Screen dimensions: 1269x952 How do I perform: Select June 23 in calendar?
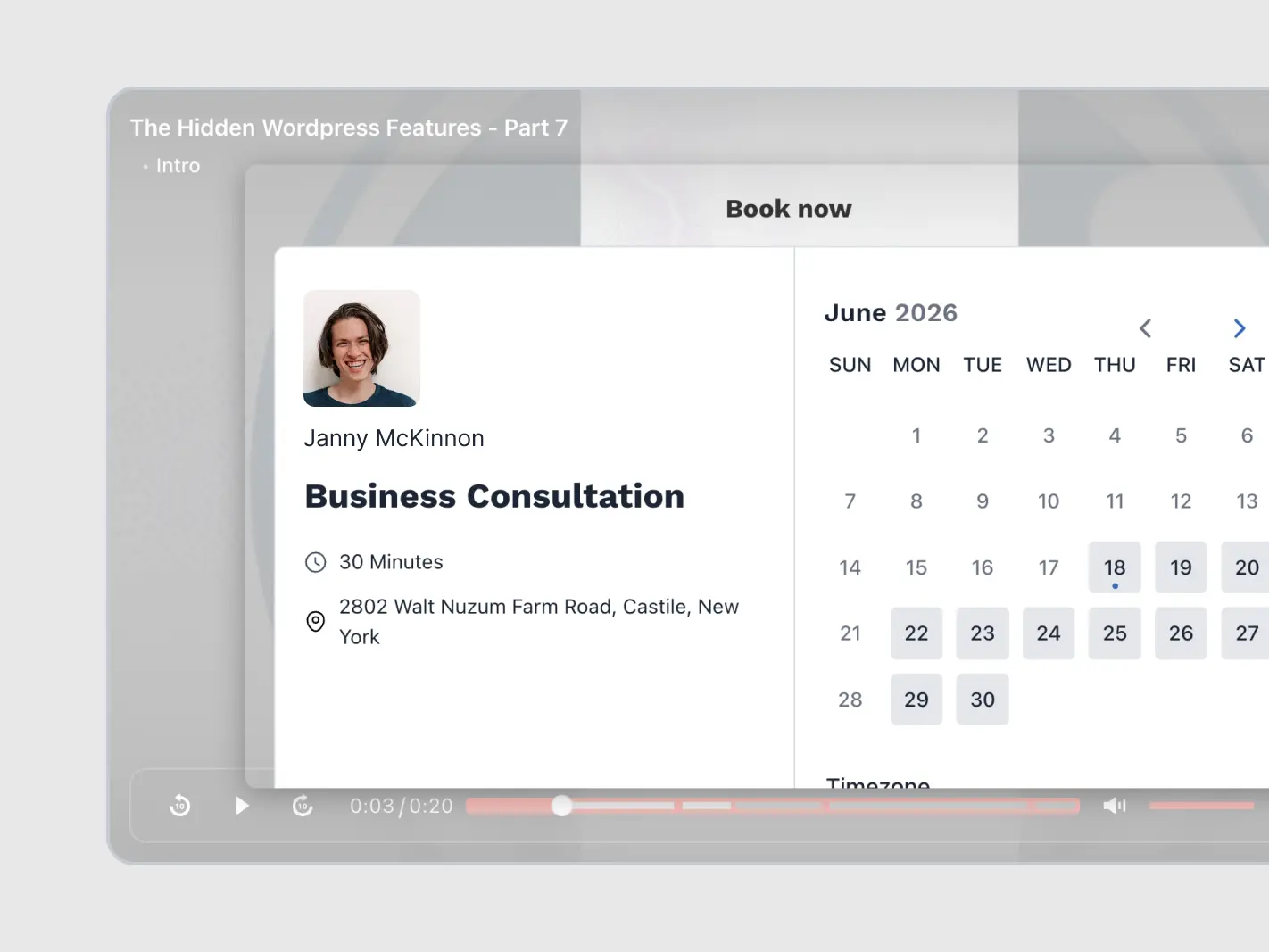(983, 633)
